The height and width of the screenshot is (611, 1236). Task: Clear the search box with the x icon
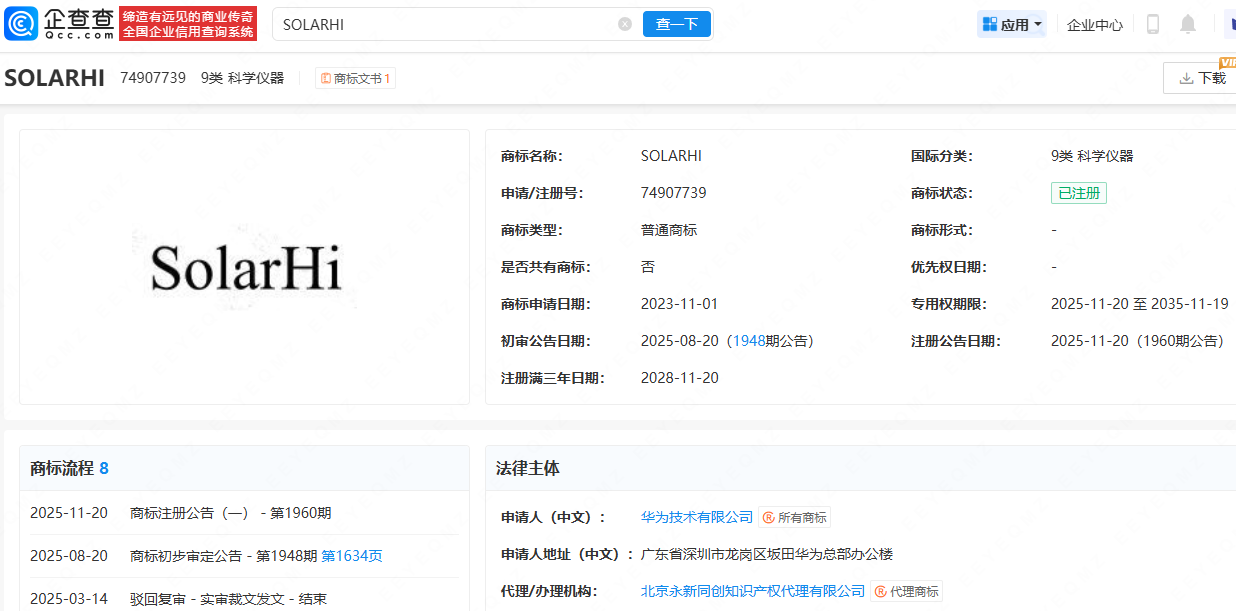pos(625,23)
